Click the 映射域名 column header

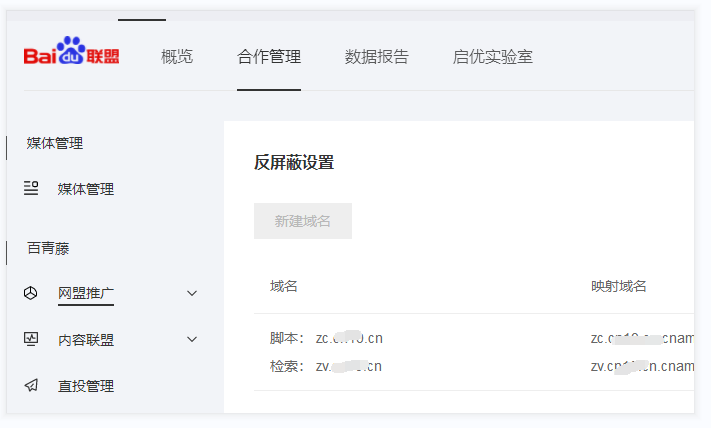click(618, 286)
